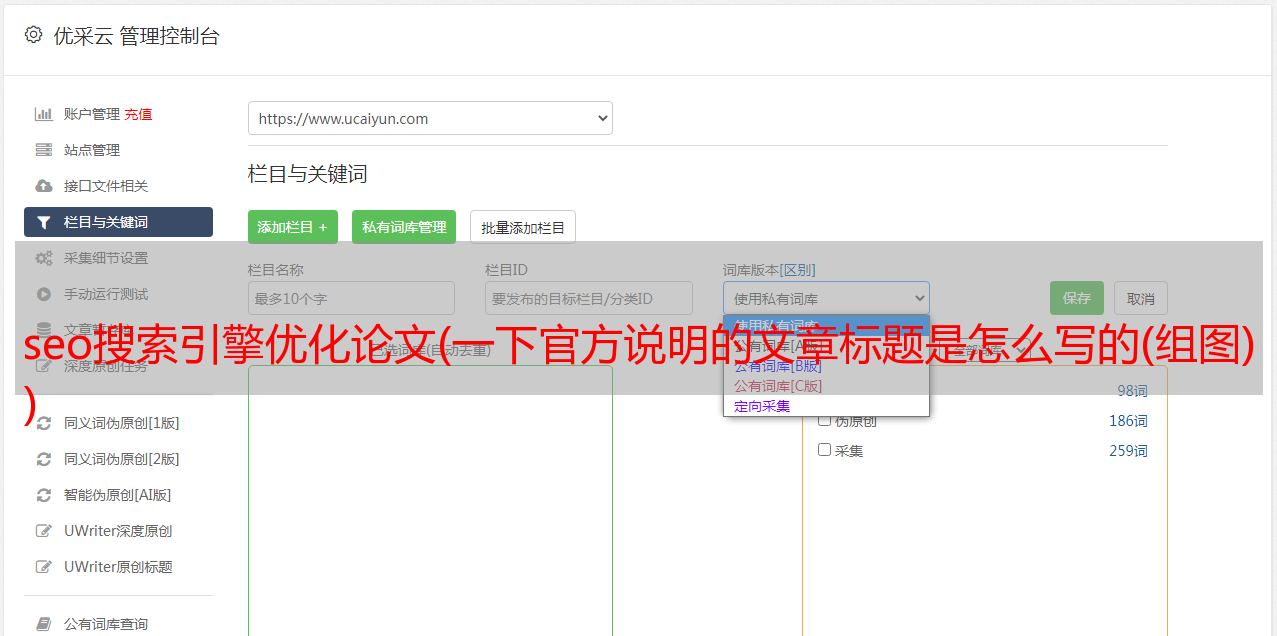
Task: Open 智能伪原创[AI版] tool
Action: coord(118,495)
